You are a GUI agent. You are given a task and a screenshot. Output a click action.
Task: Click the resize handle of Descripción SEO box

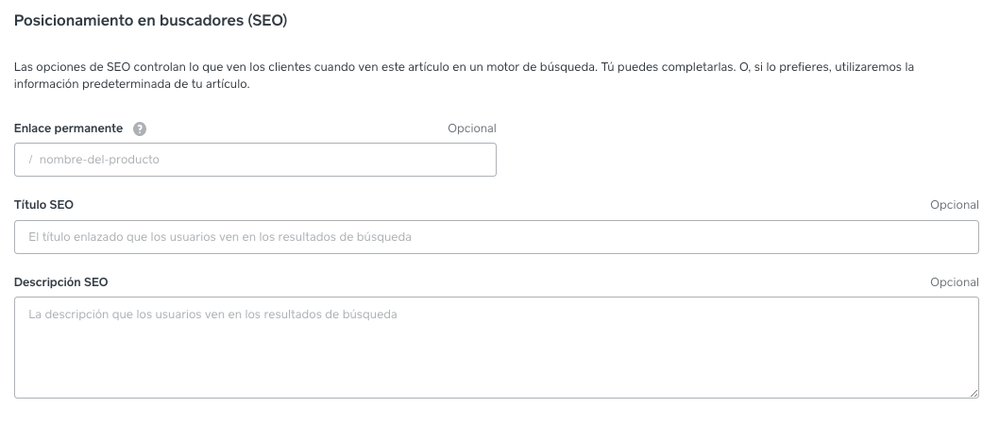click(974, 393)
